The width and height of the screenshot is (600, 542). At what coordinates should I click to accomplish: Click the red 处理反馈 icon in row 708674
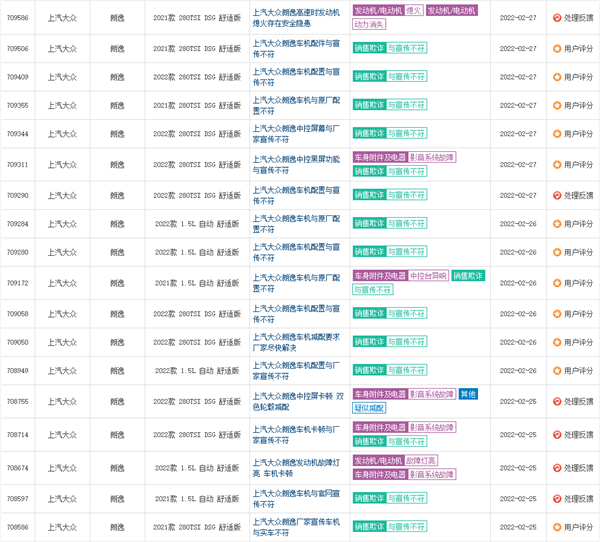pyautogui.click(x=557, y=468)
